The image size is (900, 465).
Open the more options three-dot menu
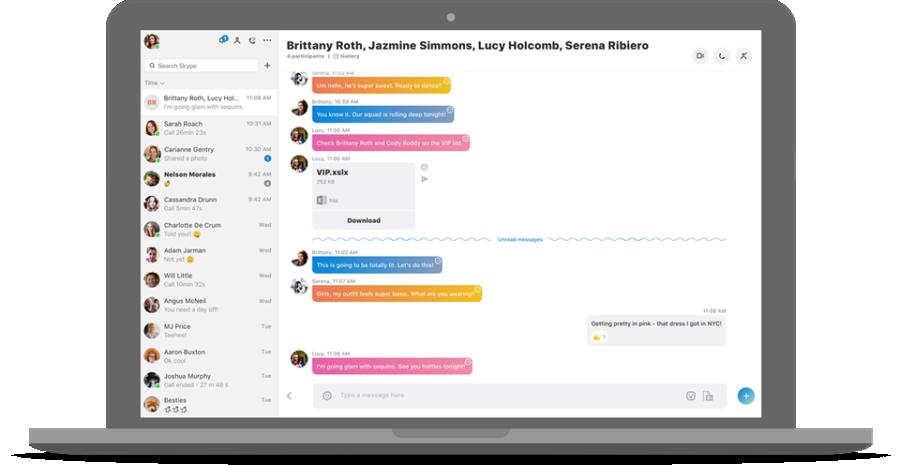point(267,41)
